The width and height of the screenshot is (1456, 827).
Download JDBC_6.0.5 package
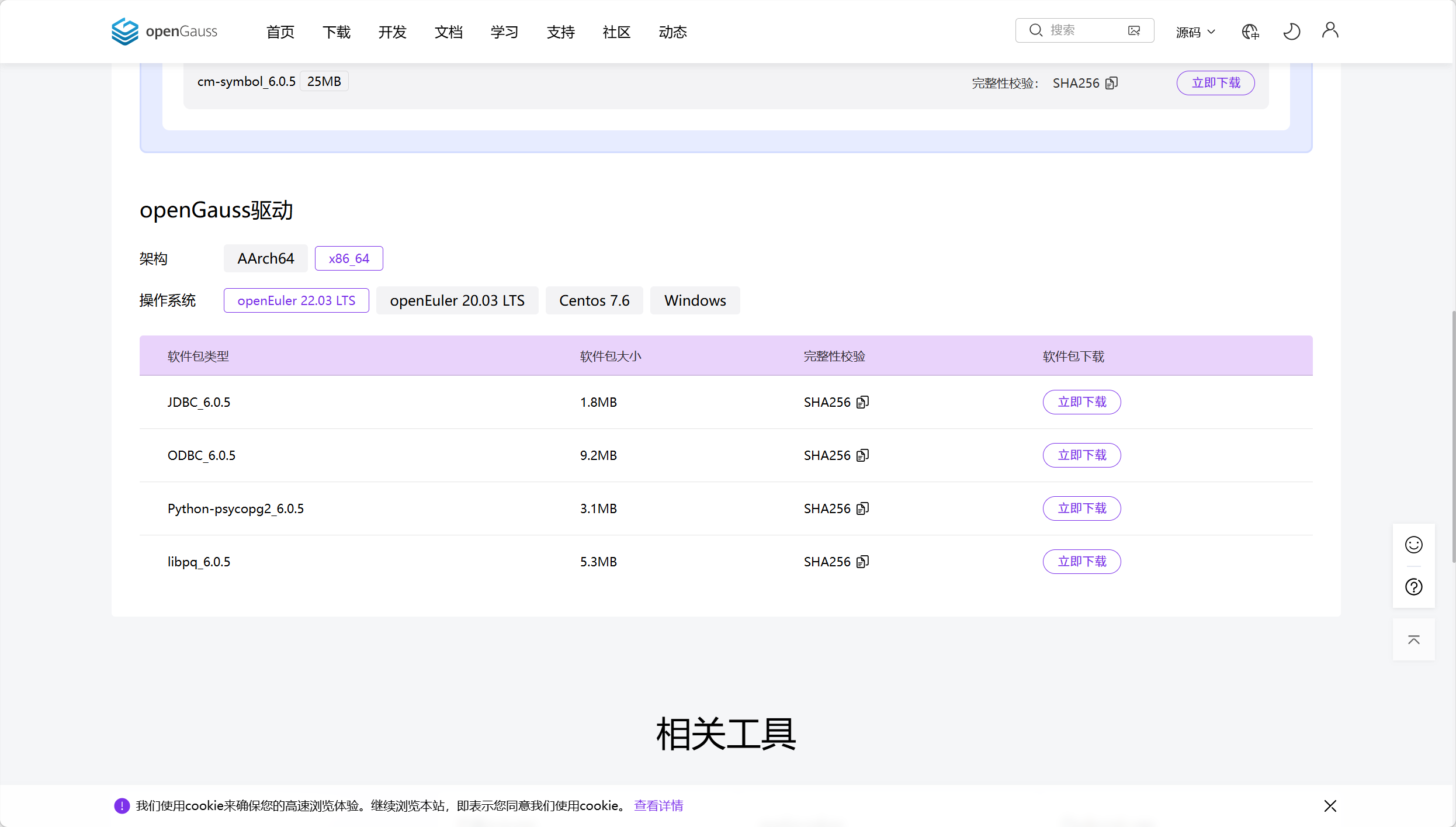[1082, 402]
